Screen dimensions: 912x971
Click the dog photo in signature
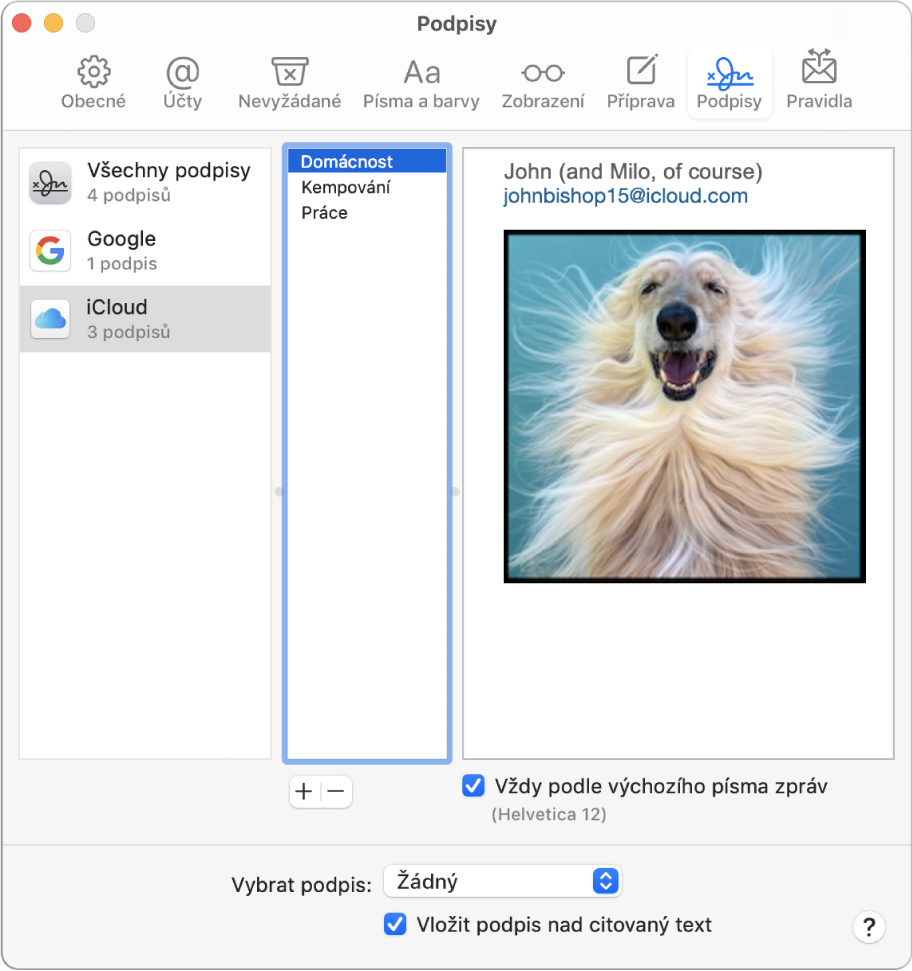(x=685, y=406)
